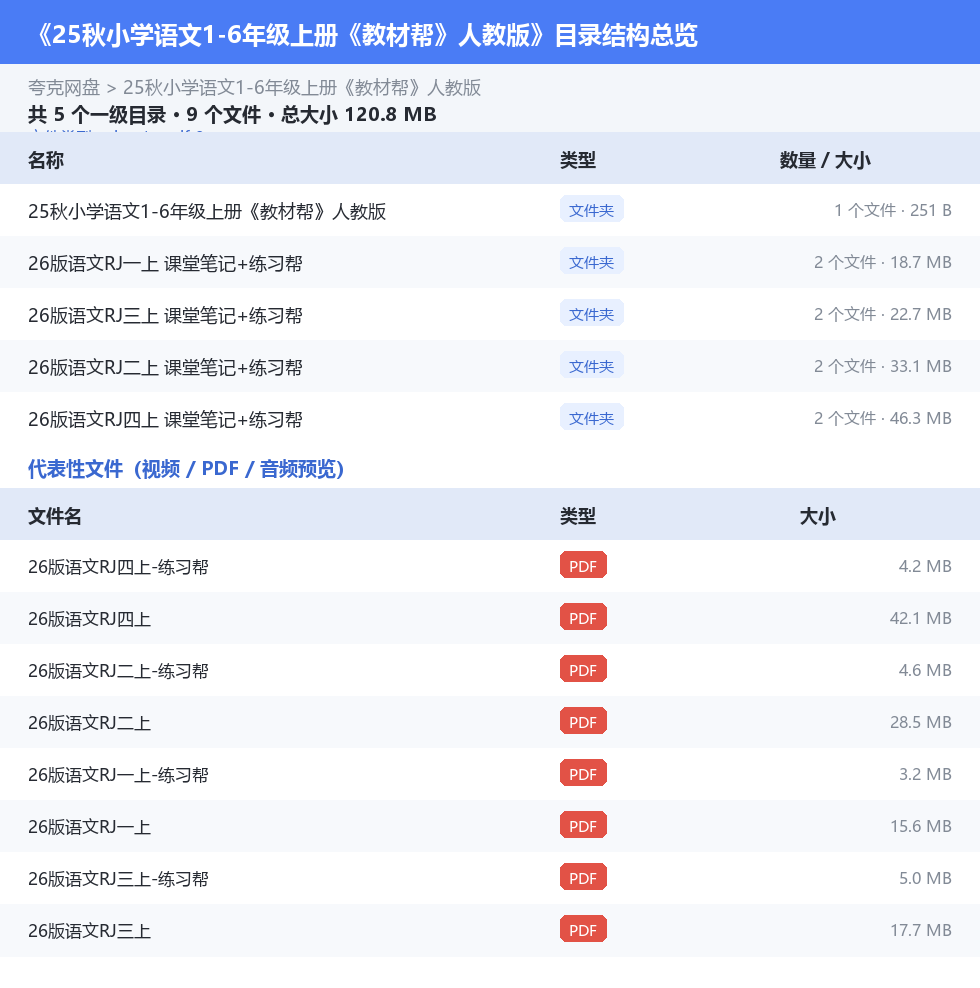Click PDF badge for 26版语文RJ一上-练习帮
The height and width of the screenshot is (988, 980).
(x=584, y=773)
